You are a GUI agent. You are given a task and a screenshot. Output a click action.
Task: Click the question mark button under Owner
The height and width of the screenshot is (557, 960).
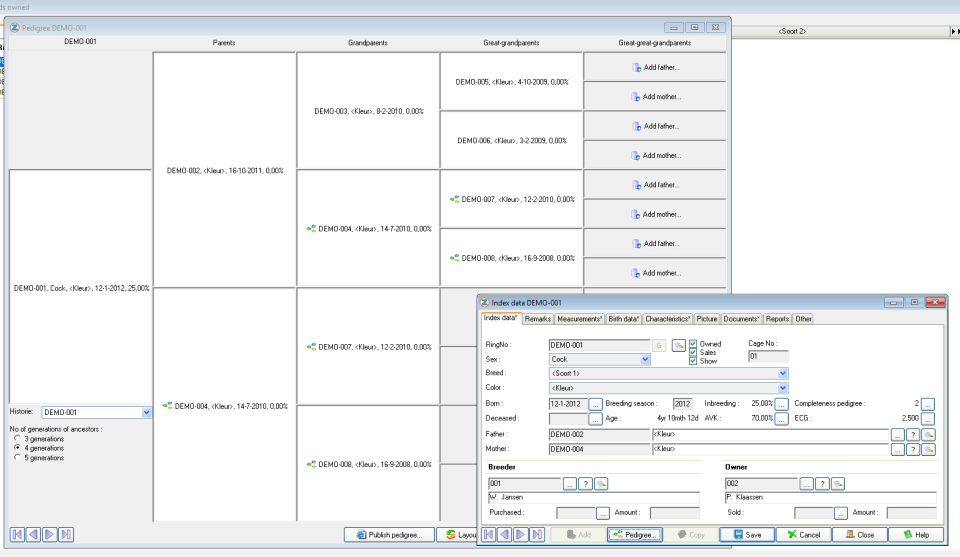pos(822,484)
